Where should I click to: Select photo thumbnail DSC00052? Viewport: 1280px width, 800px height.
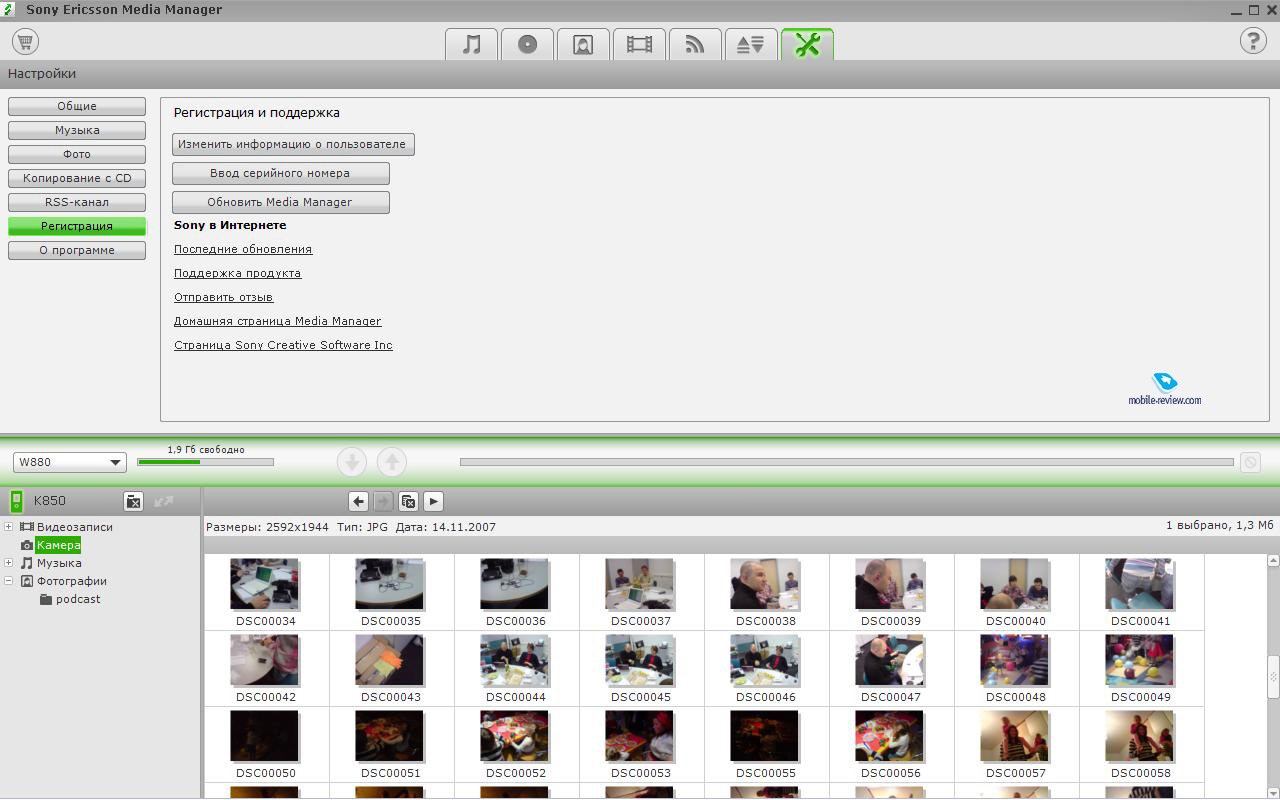(514, 736)
